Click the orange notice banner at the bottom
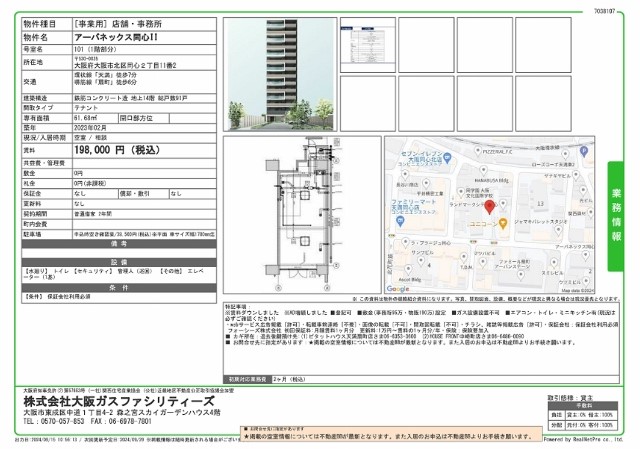Screen dimensions: 640x449 click(391, 434)
